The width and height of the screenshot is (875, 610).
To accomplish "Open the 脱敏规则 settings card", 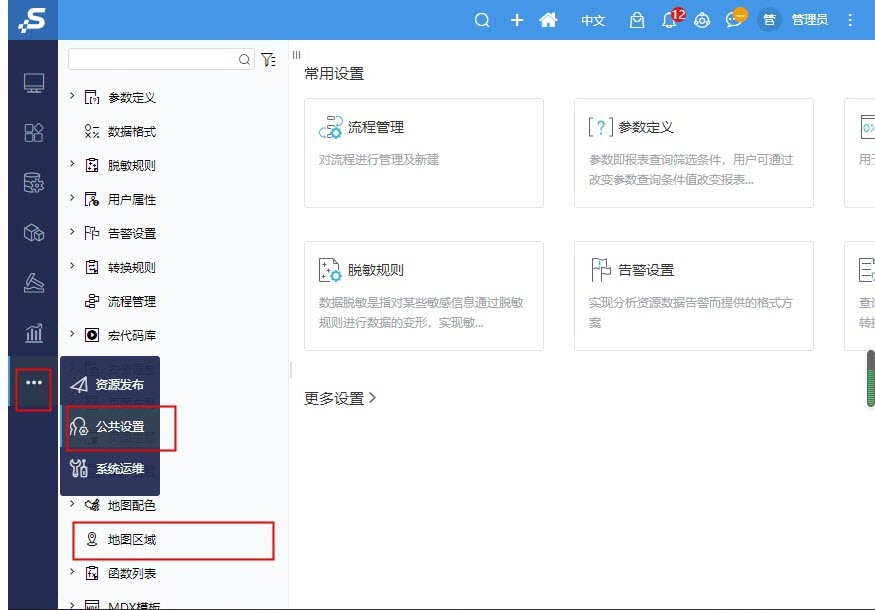I will (x=424, y=296).
